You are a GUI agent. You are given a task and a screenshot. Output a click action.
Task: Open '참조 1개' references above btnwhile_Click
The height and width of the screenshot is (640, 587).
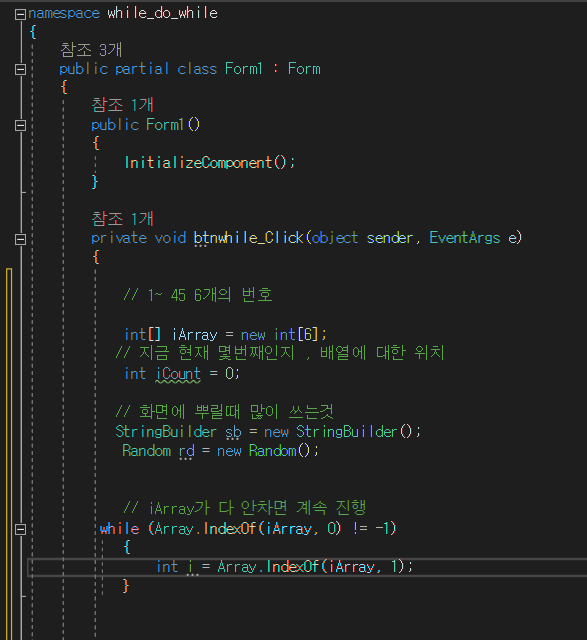coord(122,219)
